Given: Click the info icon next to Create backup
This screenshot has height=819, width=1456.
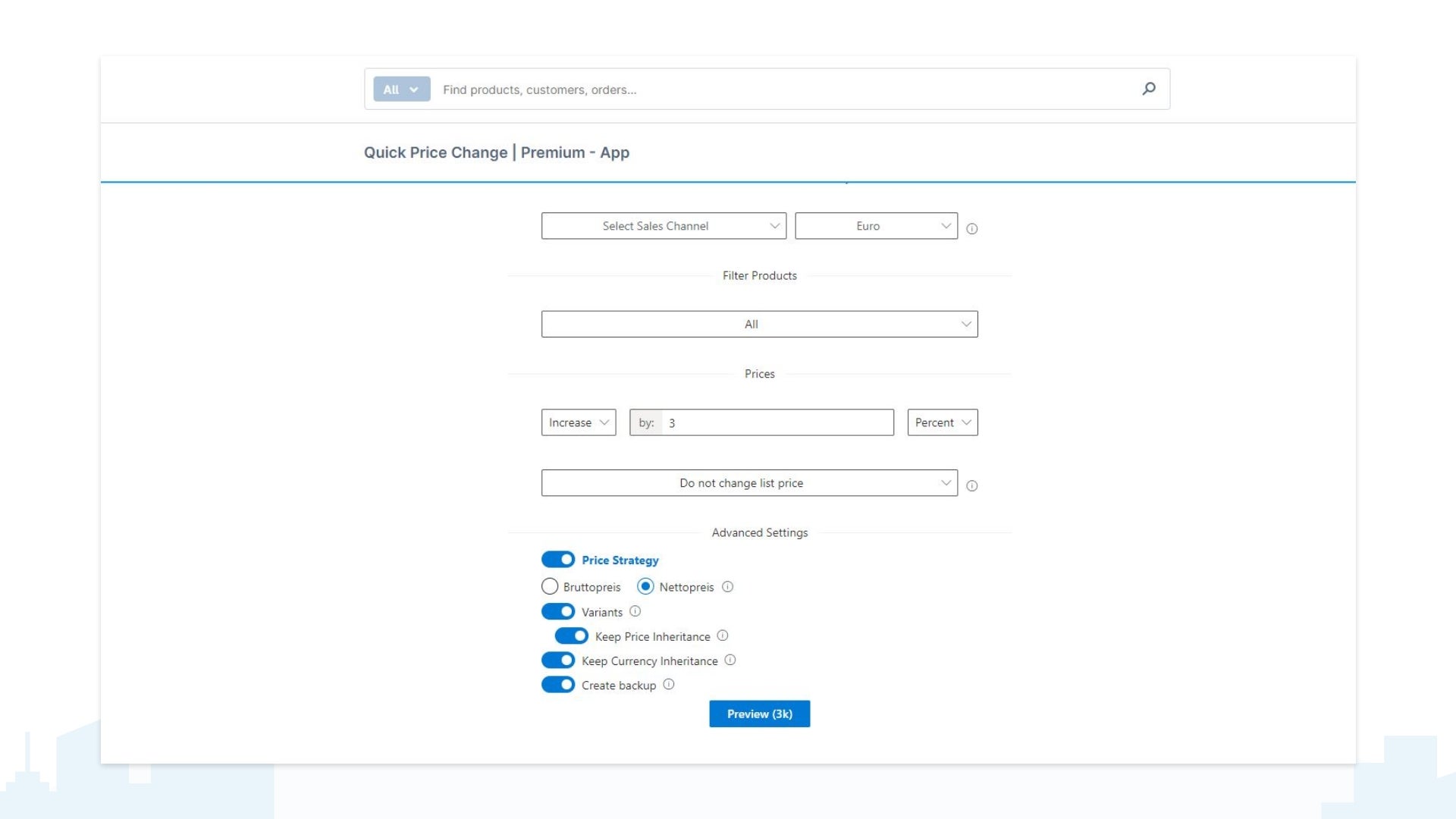Looking at the screenshot, I should click(x=668, y=685).
